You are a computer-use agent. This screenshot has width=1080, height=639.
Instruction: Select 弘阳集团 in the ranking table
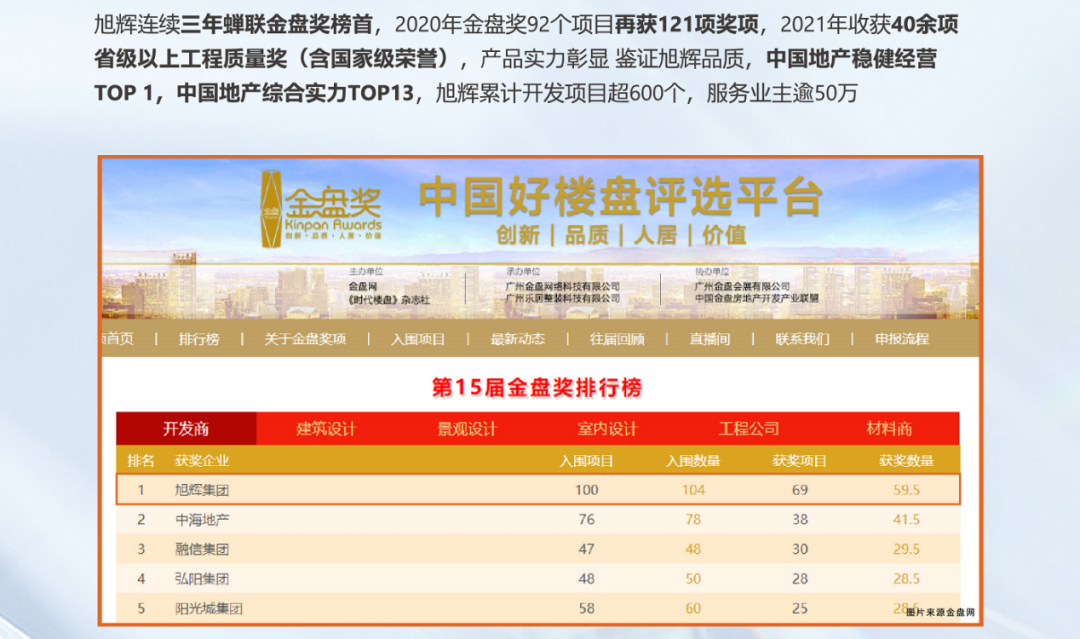click(x=202, y=579)
